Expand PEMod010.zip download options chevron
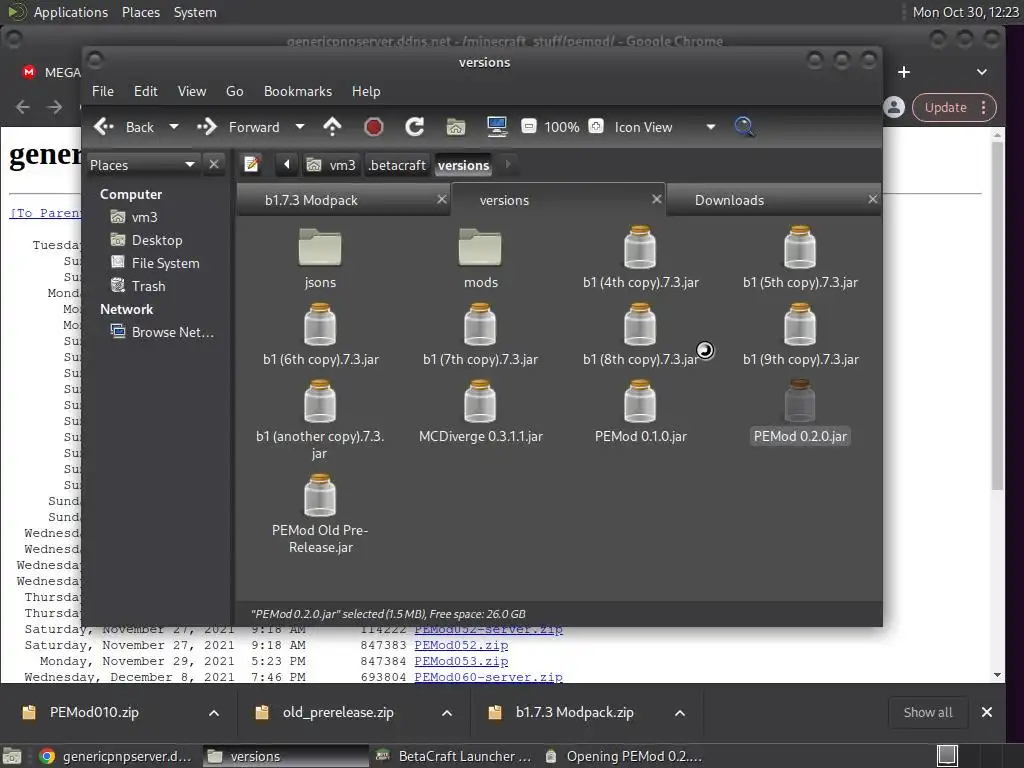This screenshot has height=768, width=1024. 214,712
